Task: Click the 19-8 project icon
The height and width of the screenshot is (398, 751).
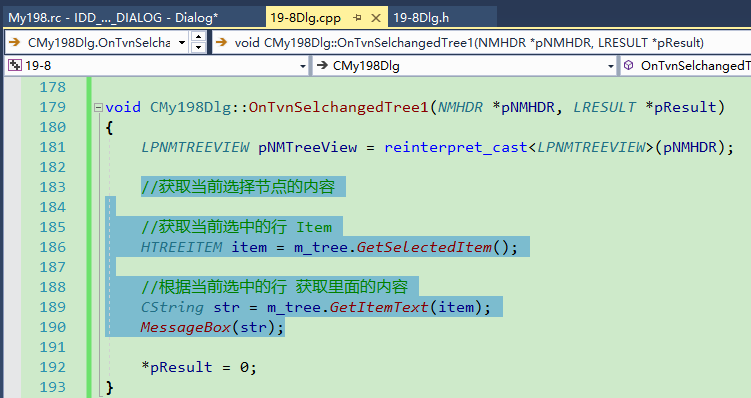Action: (x=15, y=66)
